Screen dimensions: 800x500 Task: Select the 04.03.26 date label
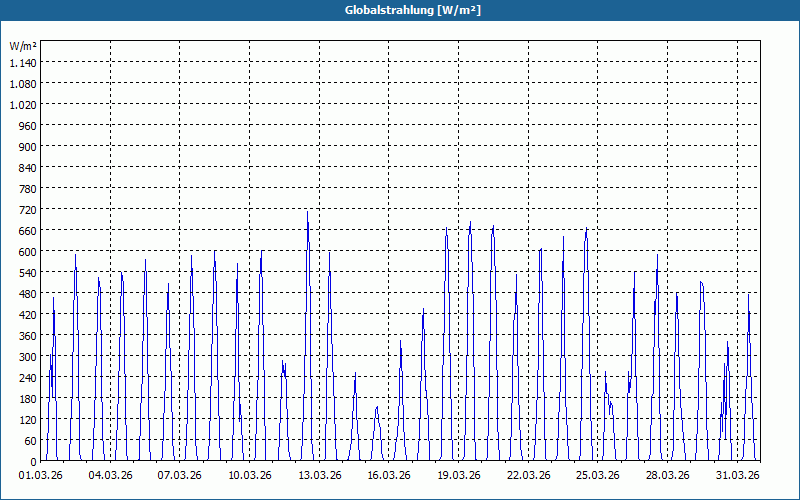click(x=110, y=475)
